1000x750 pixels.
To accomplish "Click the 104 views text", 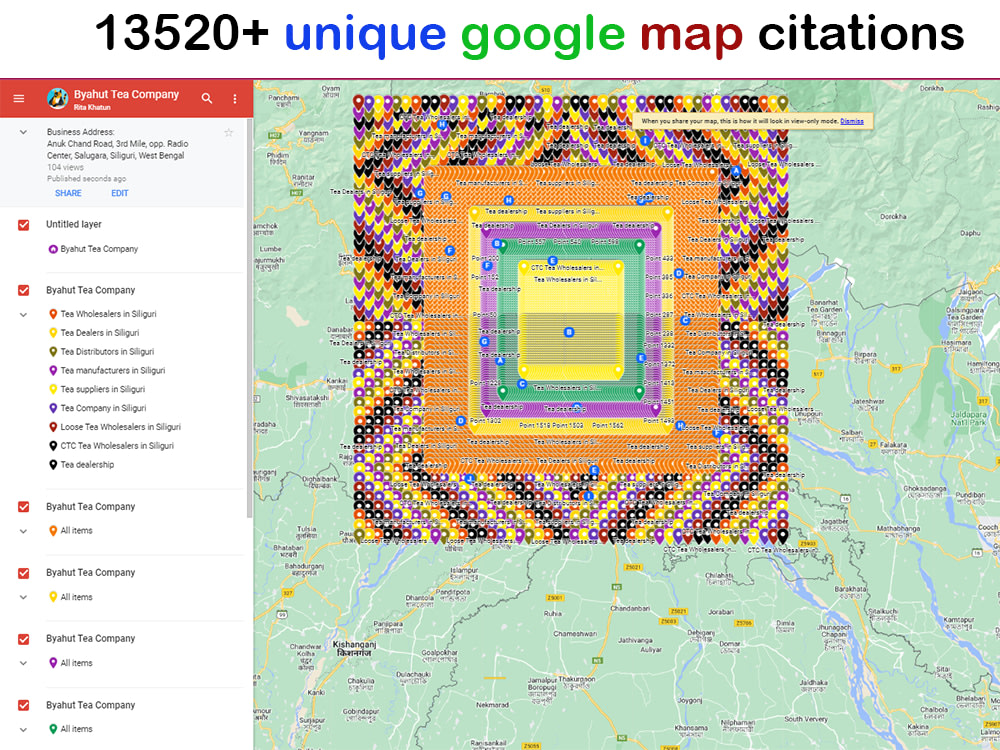I will (x=65, y=167).
